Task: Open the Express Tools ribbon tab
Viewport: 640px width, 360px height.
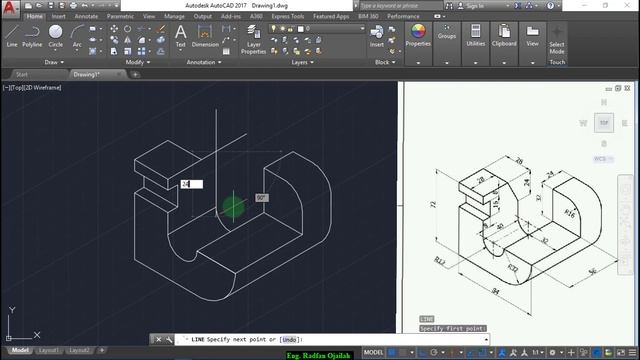Action: 288,16
